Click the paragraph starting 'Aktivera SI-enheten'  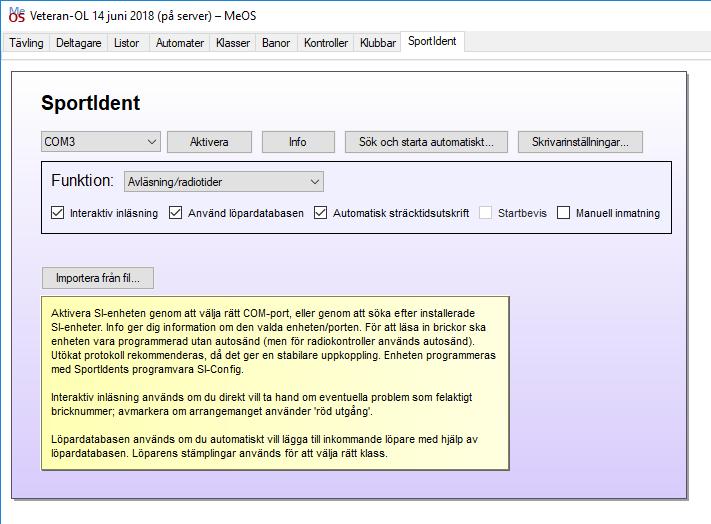click(x=273, y=341)
